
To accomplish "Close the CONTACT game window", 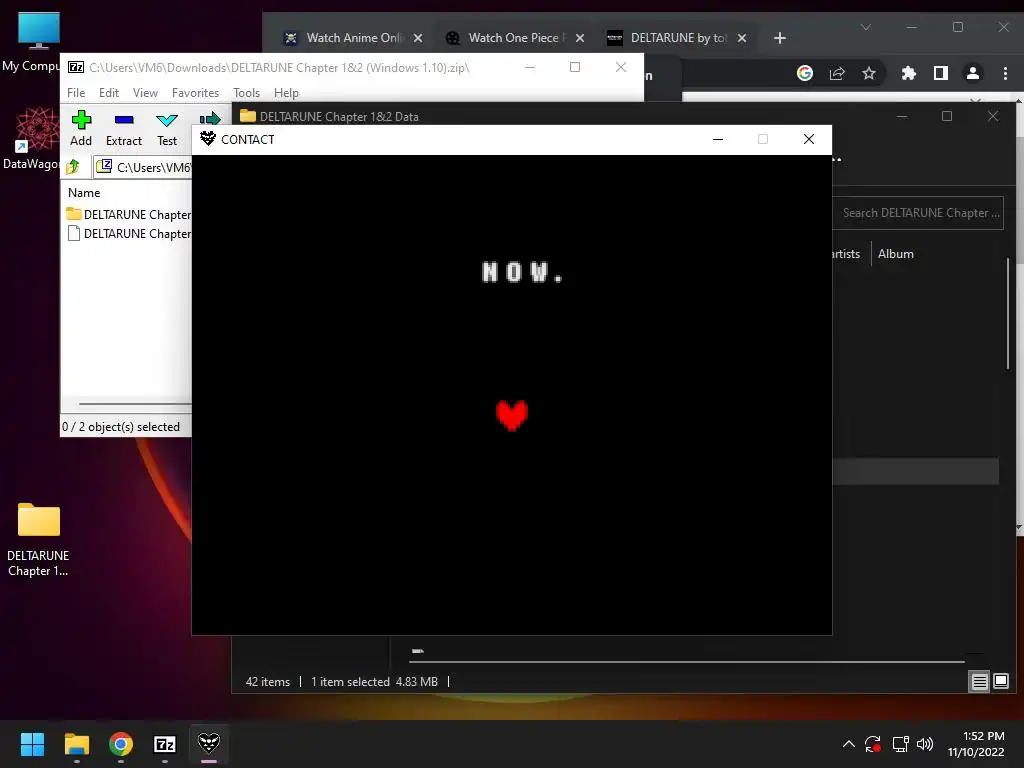I will pyautogui.click(x=808, y=139).
